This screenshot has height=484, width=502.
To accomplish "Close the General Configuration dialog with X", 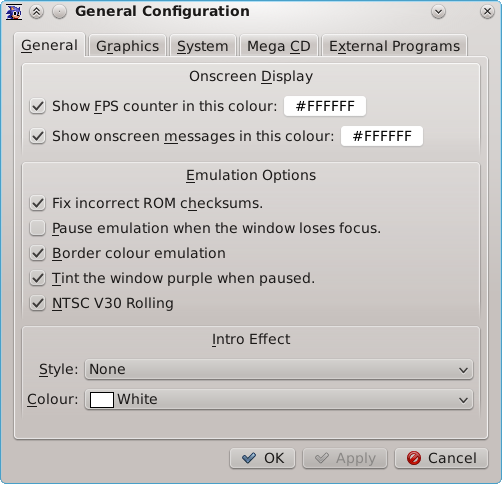I will click(x=487, y=12).
